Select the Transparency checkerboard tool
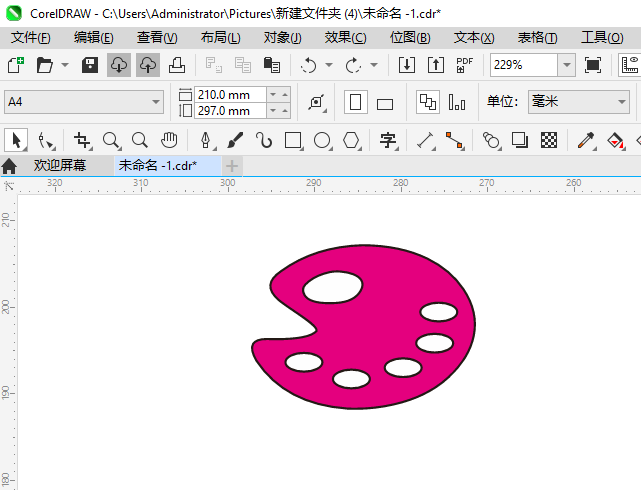Viewport: 641px width, 490px height. pyautogui.click(x=549, y=140)
